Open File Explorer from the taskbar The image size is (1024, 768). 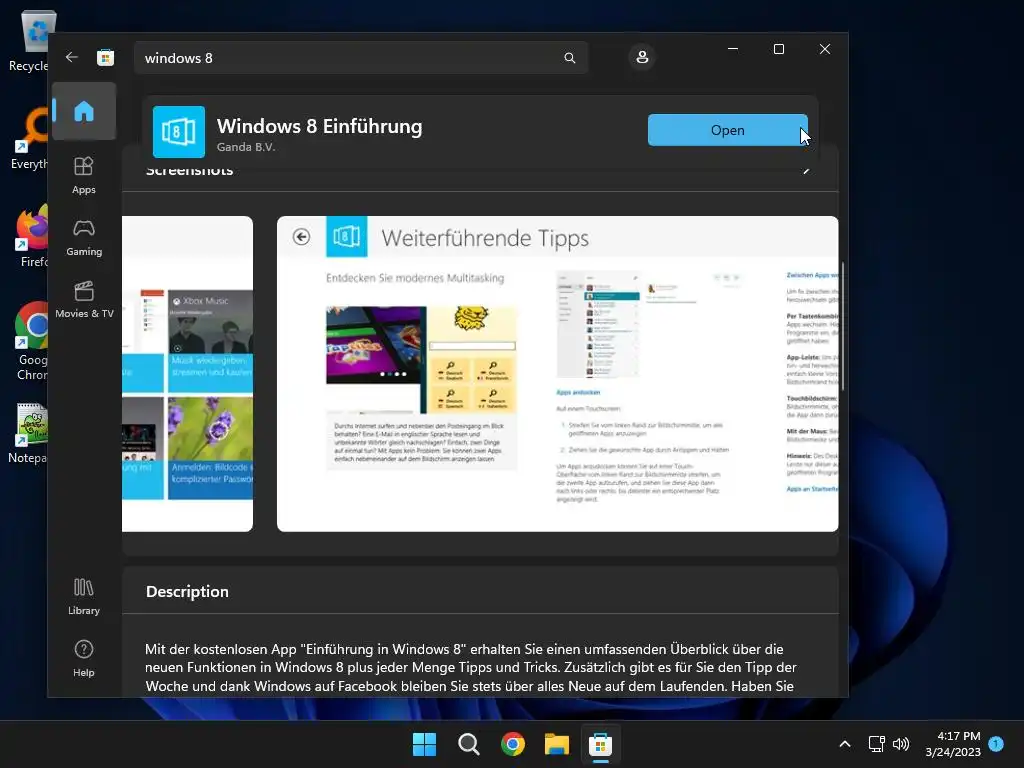[557, 744]
